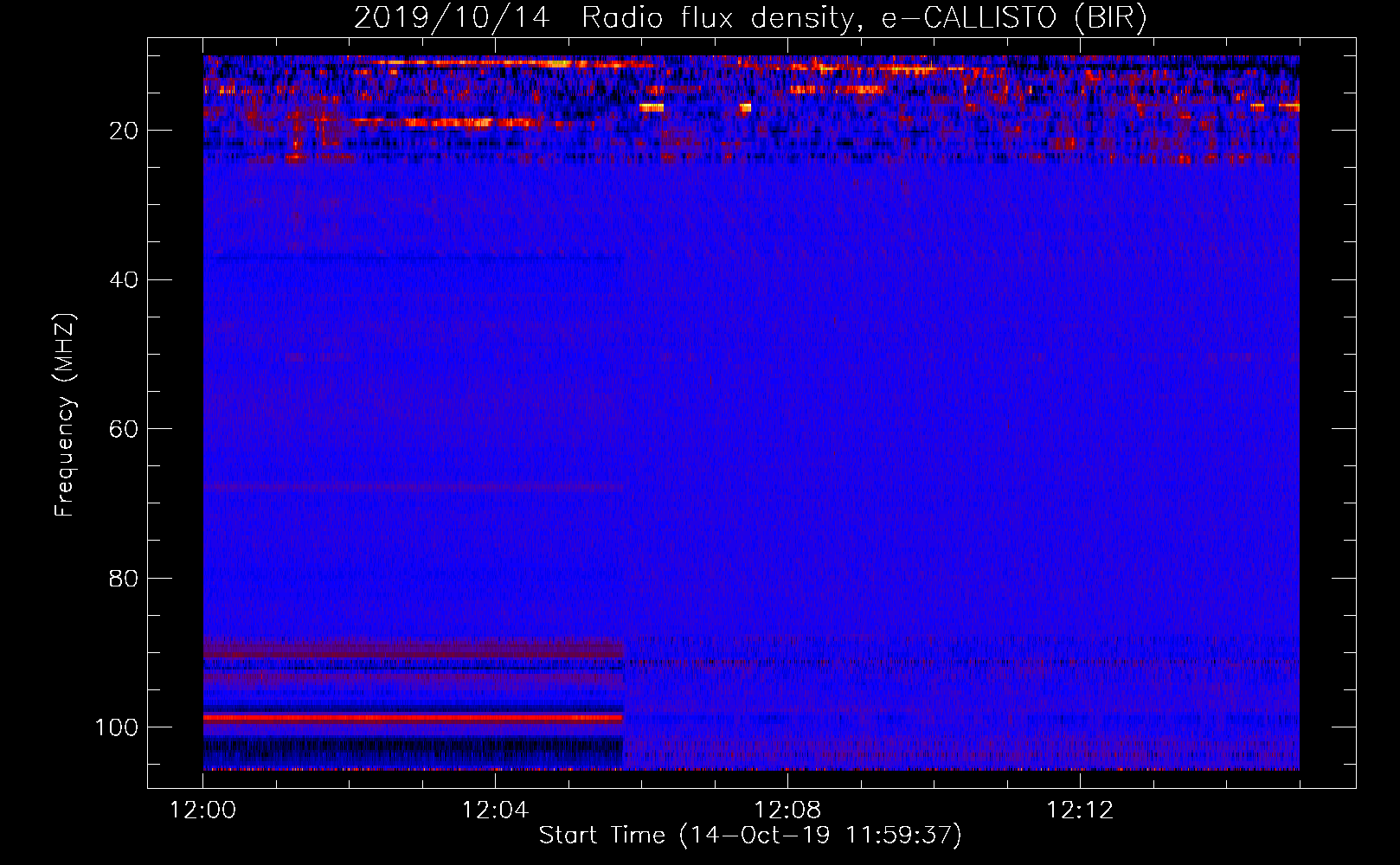This screenshot has width=1400, height=865.
Task: Click the faint red band near 68 MHz
Action: (x=413, y=487)
